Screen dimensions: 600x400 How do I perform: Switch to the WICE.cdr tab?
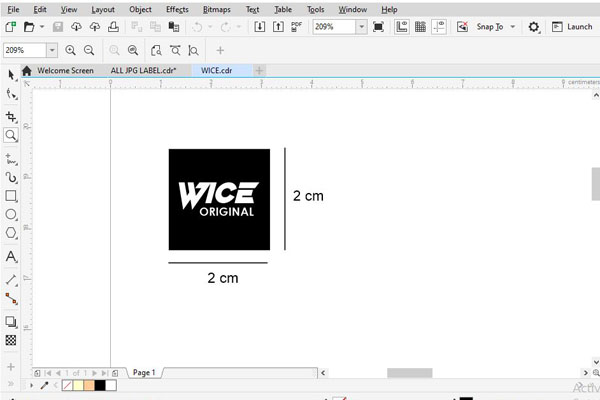click(x=217, y=71)
